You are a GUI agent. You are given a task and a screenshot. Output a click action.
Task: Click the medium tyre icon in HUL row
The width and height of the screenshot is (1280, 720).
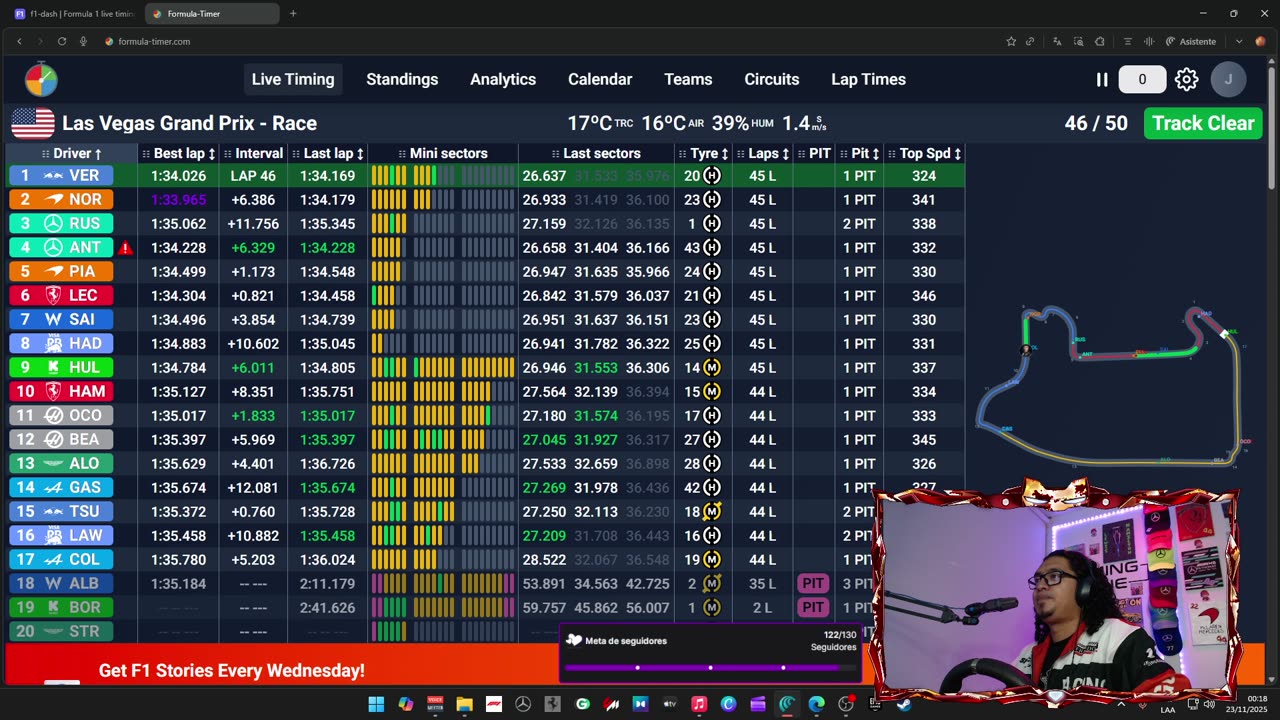(x=712, y=367)
